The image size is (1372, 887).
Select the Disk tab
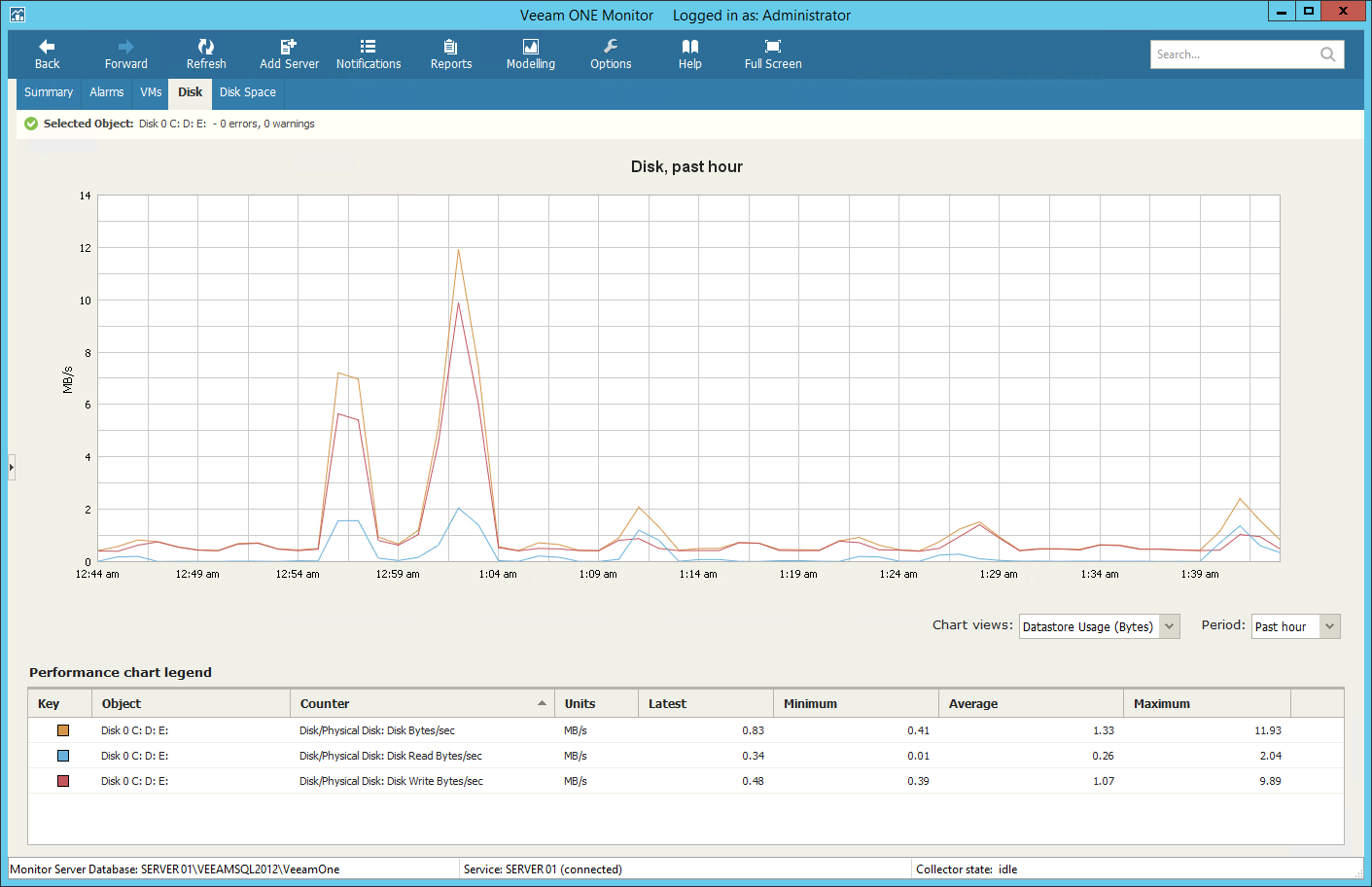(191, 92)
